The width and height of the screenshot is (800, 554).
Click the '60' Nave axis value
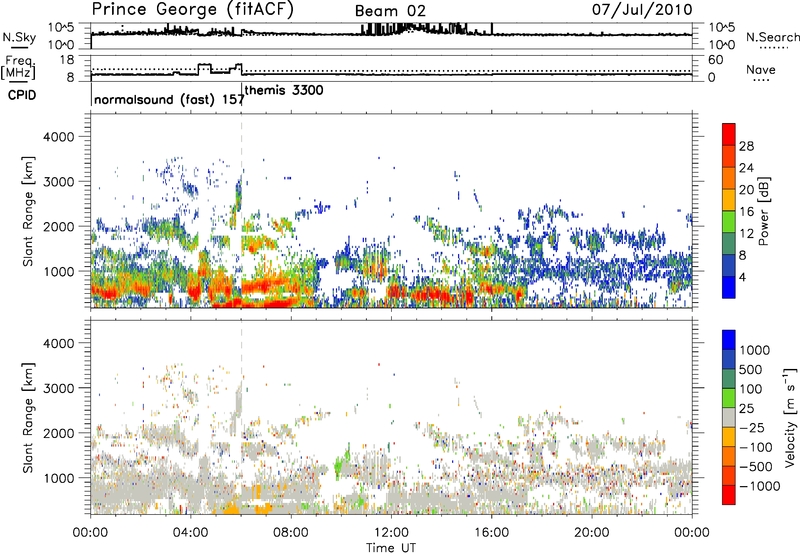pyautogui.click(x=716, y=60)
